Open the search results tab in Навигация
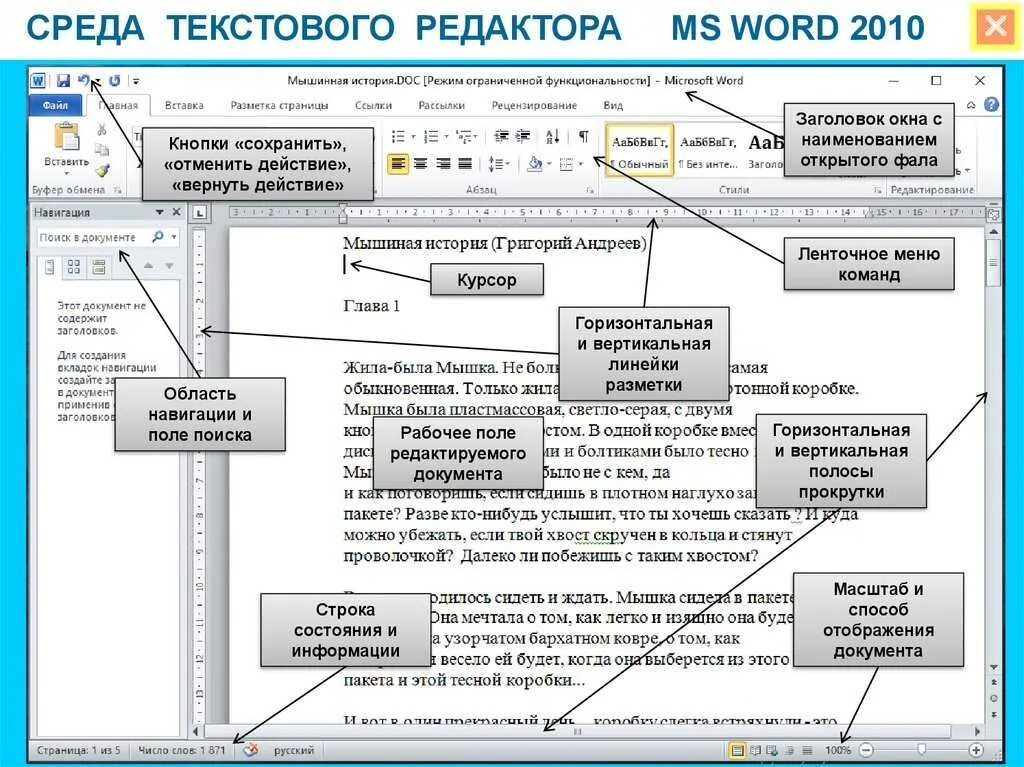Viewport: 1024px width, 767px height. pyautogui.click(x=99, y=267)
